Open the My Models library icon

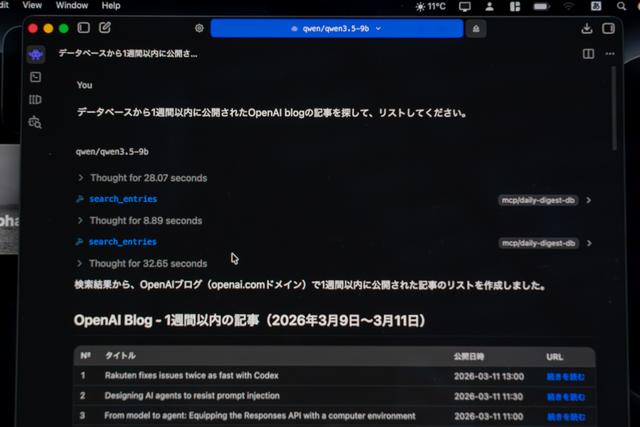click(x=36, y=100)
